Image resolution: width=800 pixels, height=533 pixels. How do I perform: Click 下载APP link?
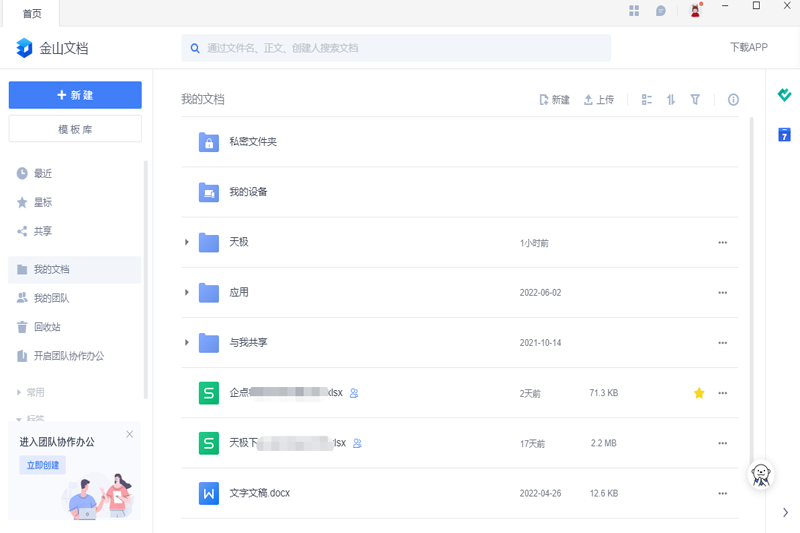[748, 47]
